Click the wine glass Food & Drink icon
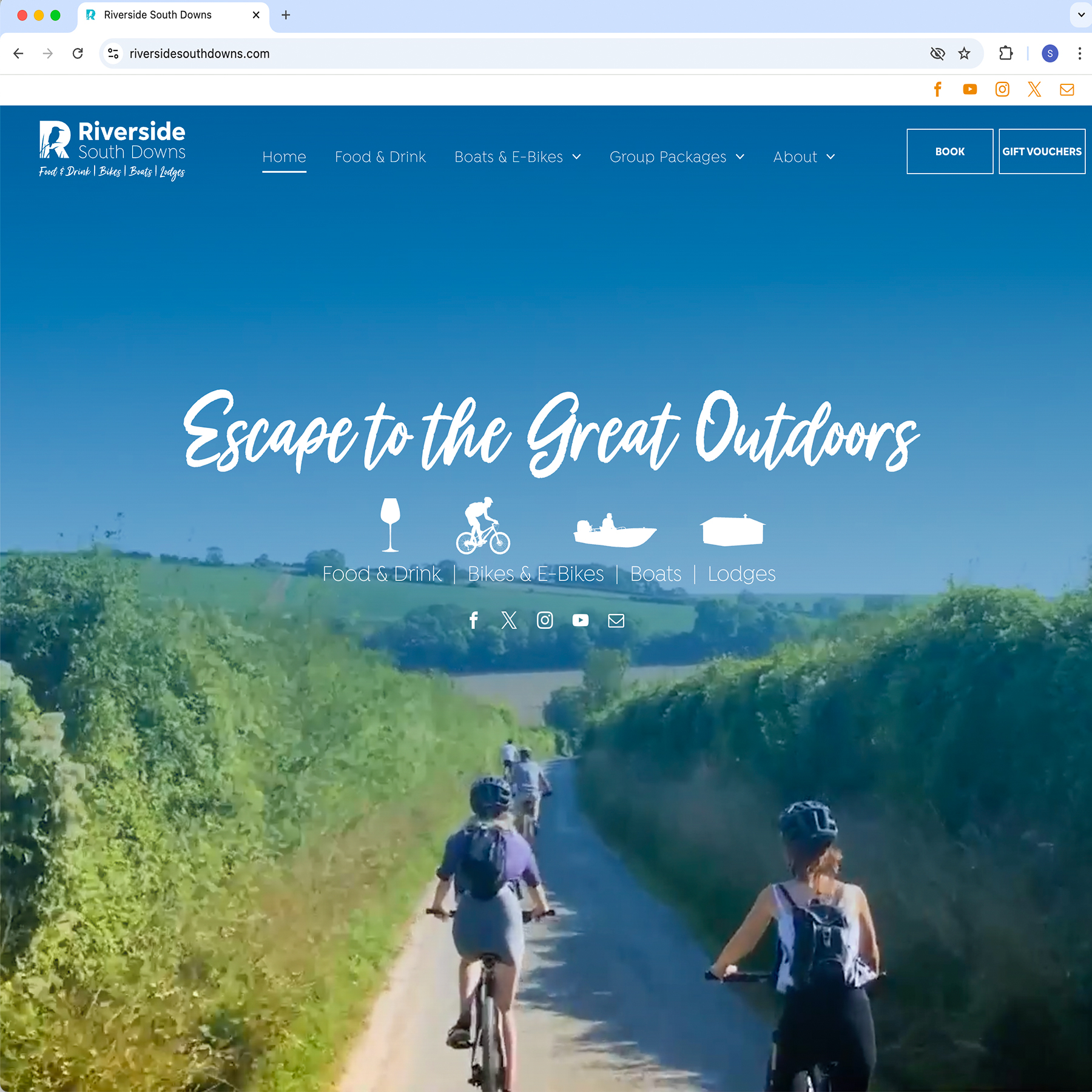1092x1092 pixels. pos(390,525)
